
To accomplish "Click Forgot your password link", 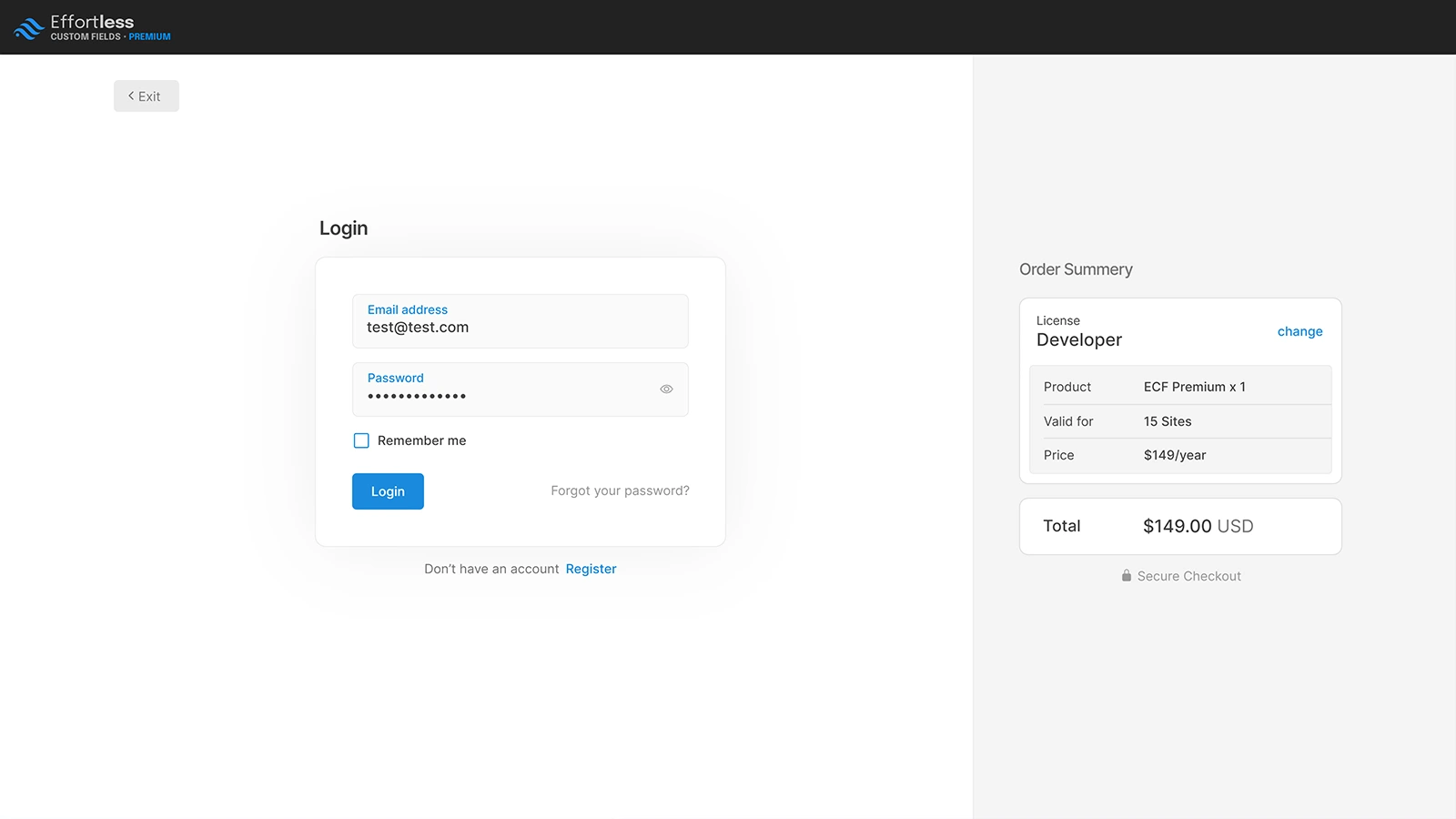I will (619, 490).
